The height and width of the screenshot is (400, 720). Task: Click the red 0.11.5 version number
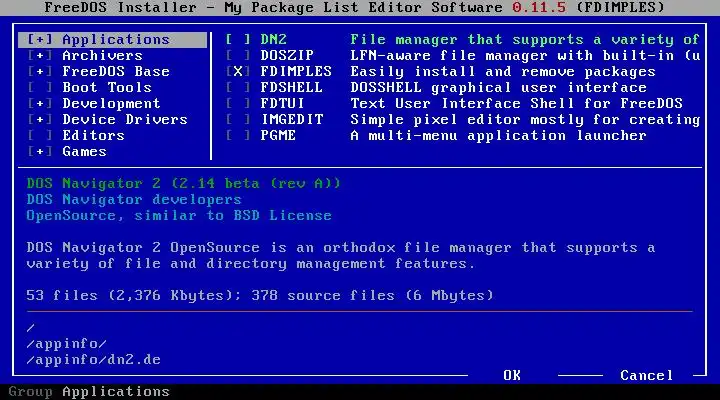click(539, 7)
